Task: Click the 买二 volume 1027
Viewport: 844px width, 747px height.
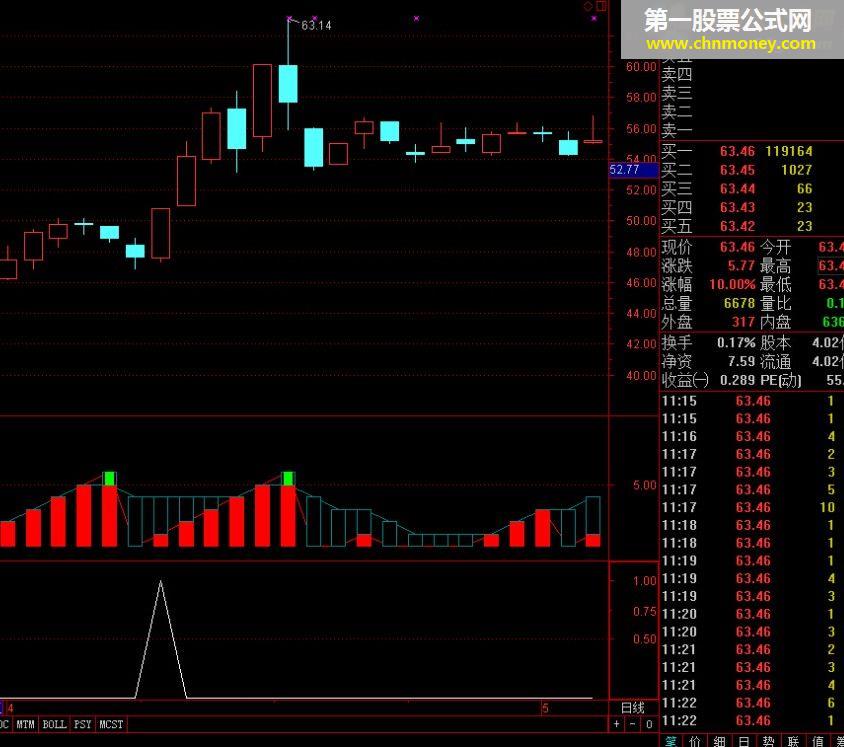Action: 797,170
